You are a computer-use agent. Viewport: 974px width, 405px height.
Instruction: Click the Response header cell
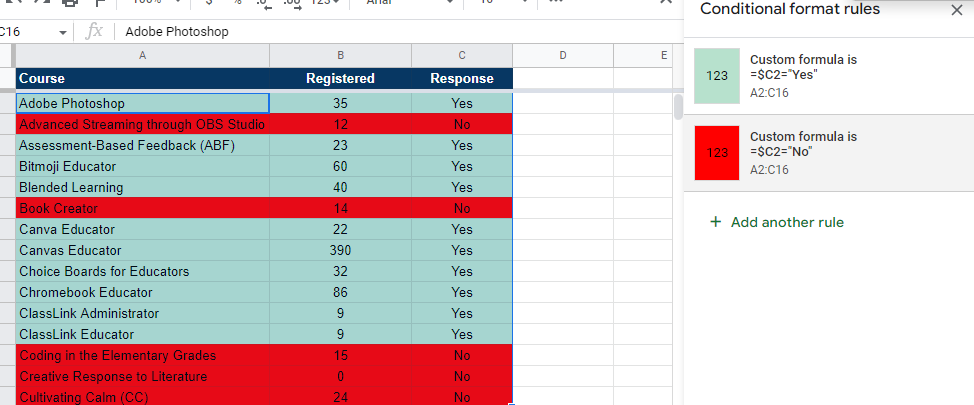point(462,78)
